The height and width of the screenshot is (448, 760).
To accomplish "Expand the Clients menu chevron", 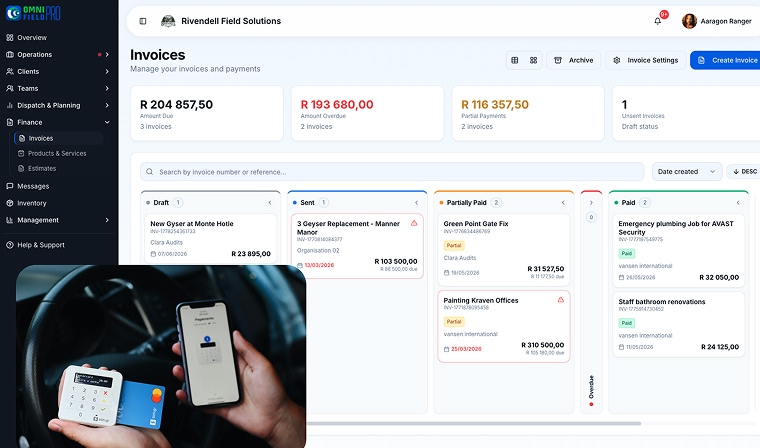I will 107,71.
